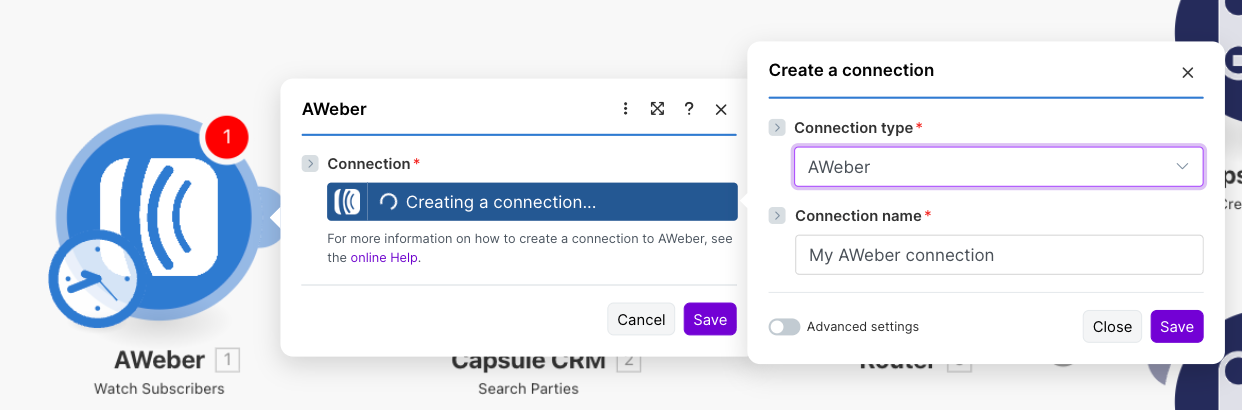1242x410 pixels.
Task: Click the red notification badge showing 1
Action: point(227,138)
